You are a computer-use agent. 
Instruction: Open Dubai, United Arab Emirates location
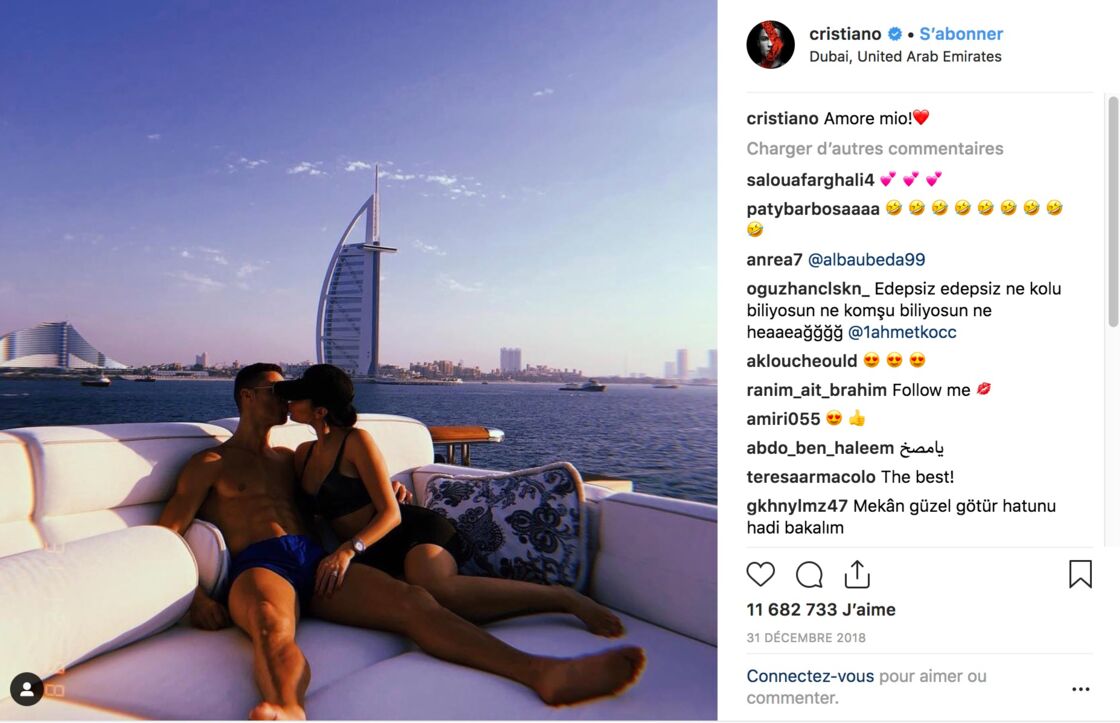click(x=905, y=56)
